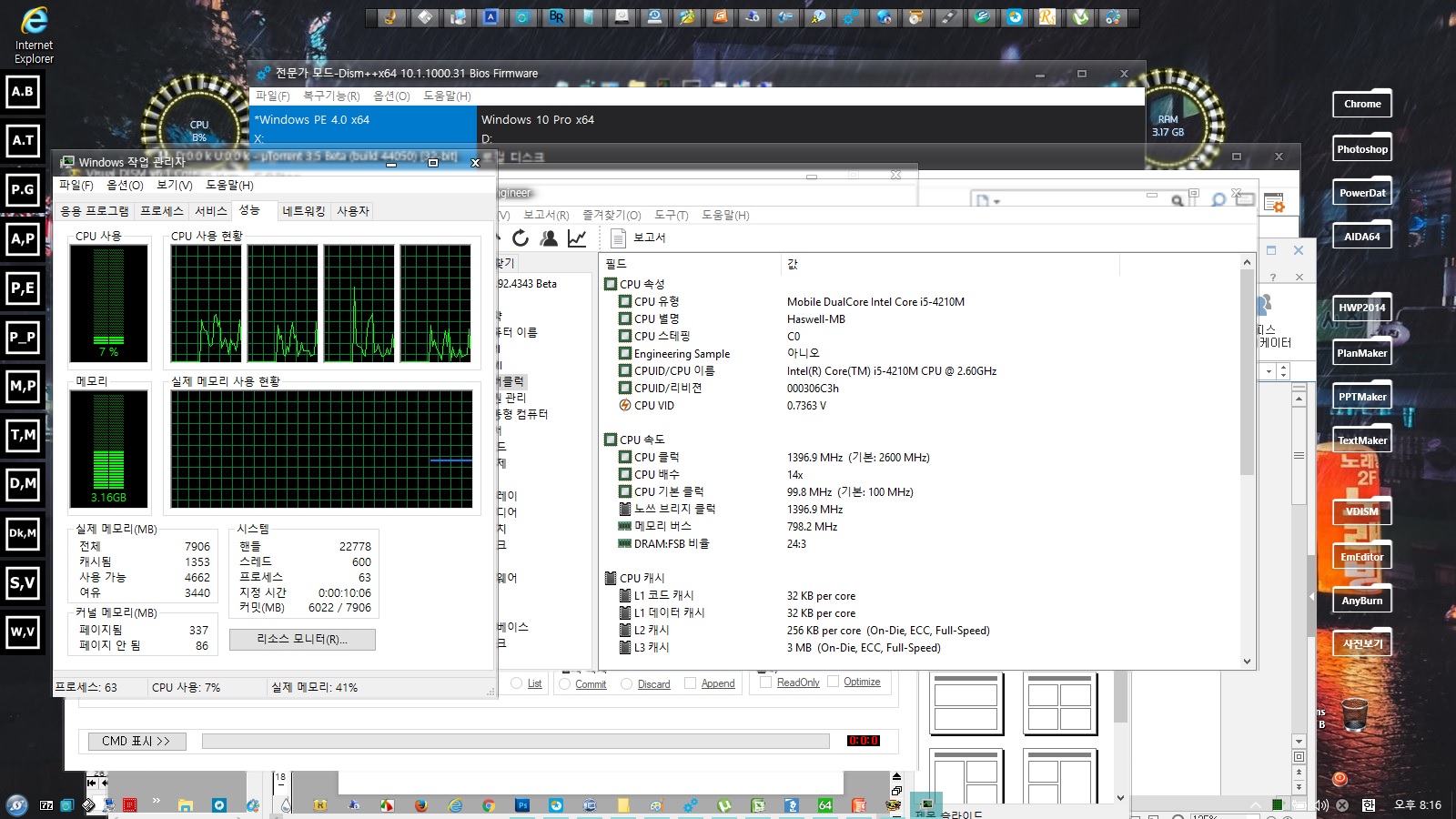This screenshot has height=819, width=1456.
Task: Open Task Manager 옵션(O) menu
Action: click(x=125, y=185)
